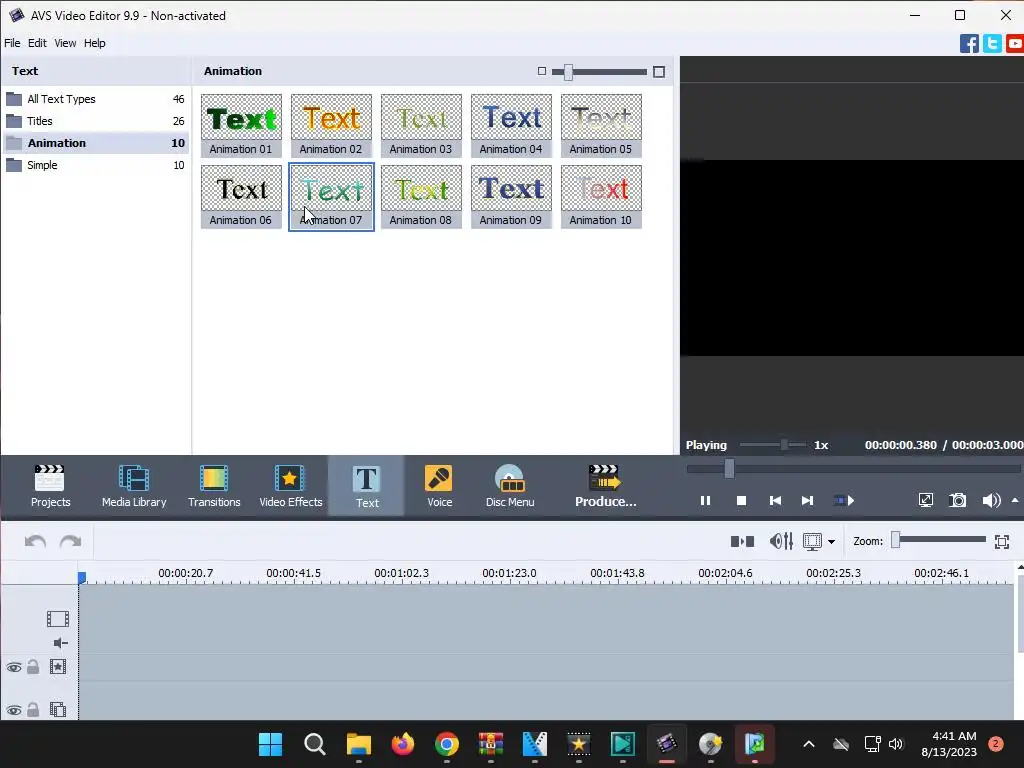Viewport: 1024px width, 768px height.
Task: Select the Text tool button
Action: click(x=366, y=486)
